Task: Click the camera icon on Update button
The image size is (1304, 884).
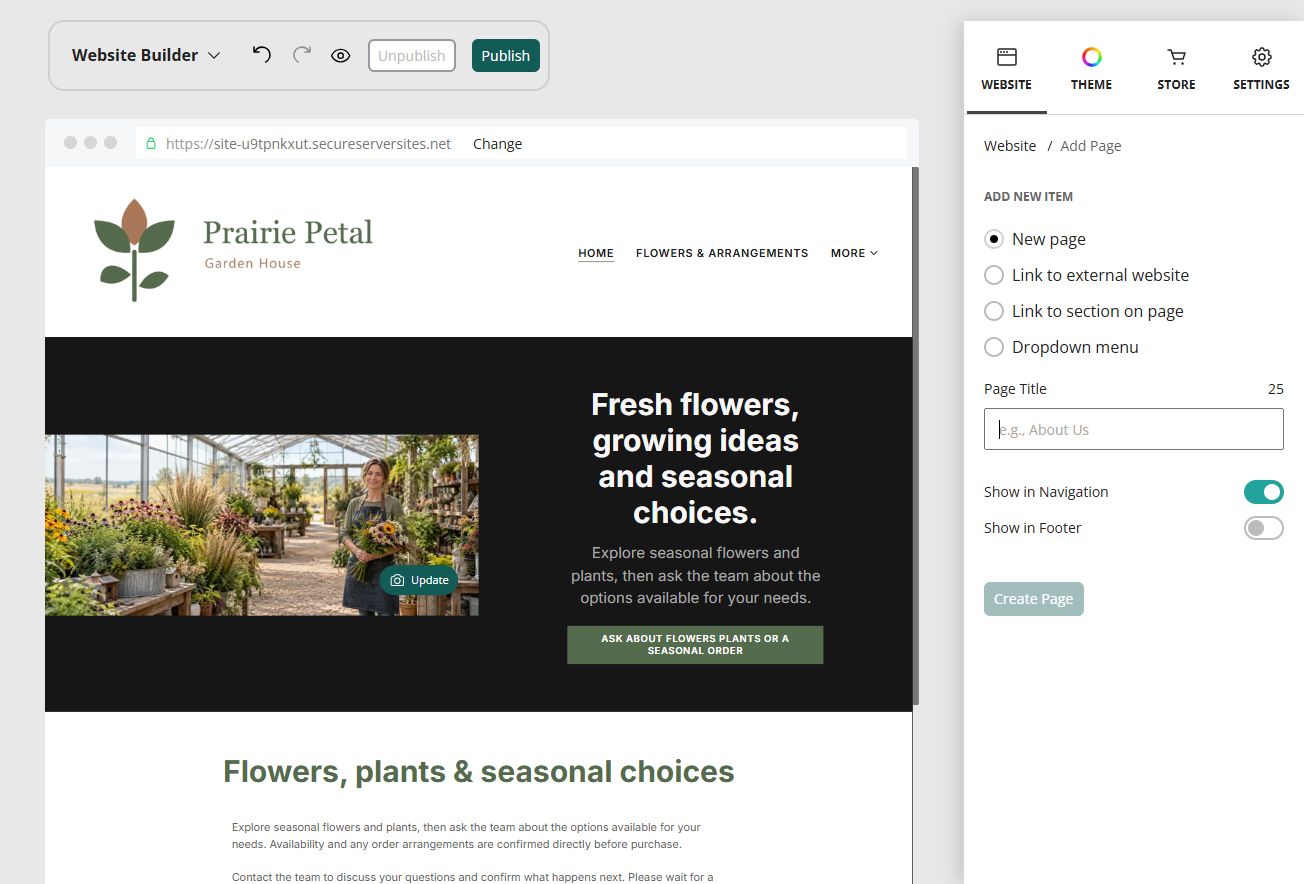Action: click(397, 580)
